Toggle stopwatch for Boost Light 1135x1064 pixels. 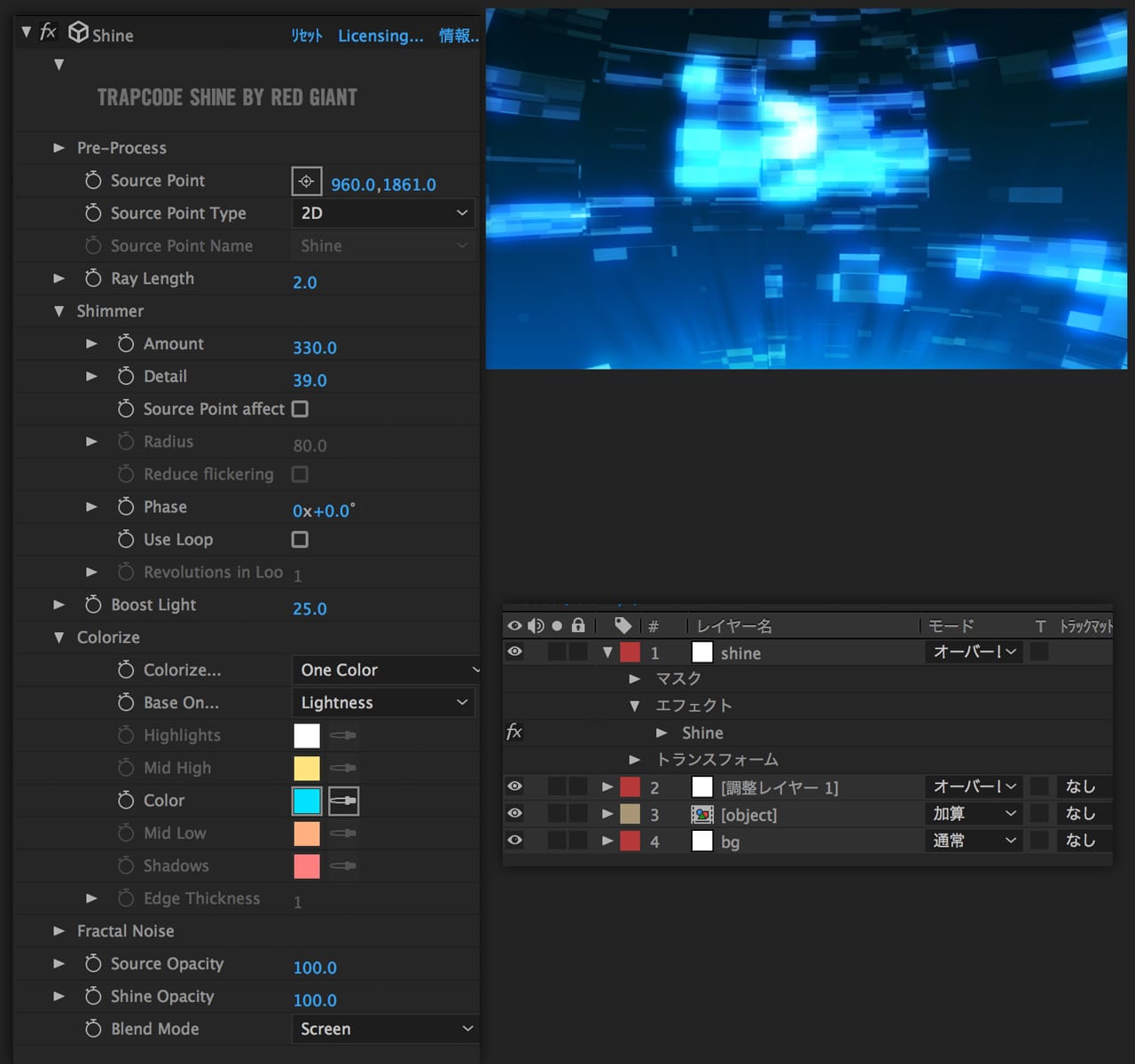point(93,605)
